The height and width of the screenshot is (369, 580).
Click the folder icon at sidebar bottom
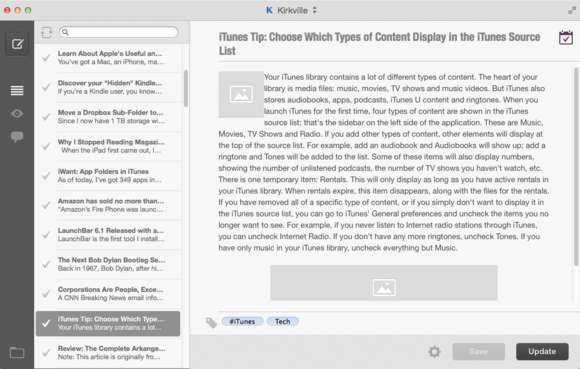point(17,353)
